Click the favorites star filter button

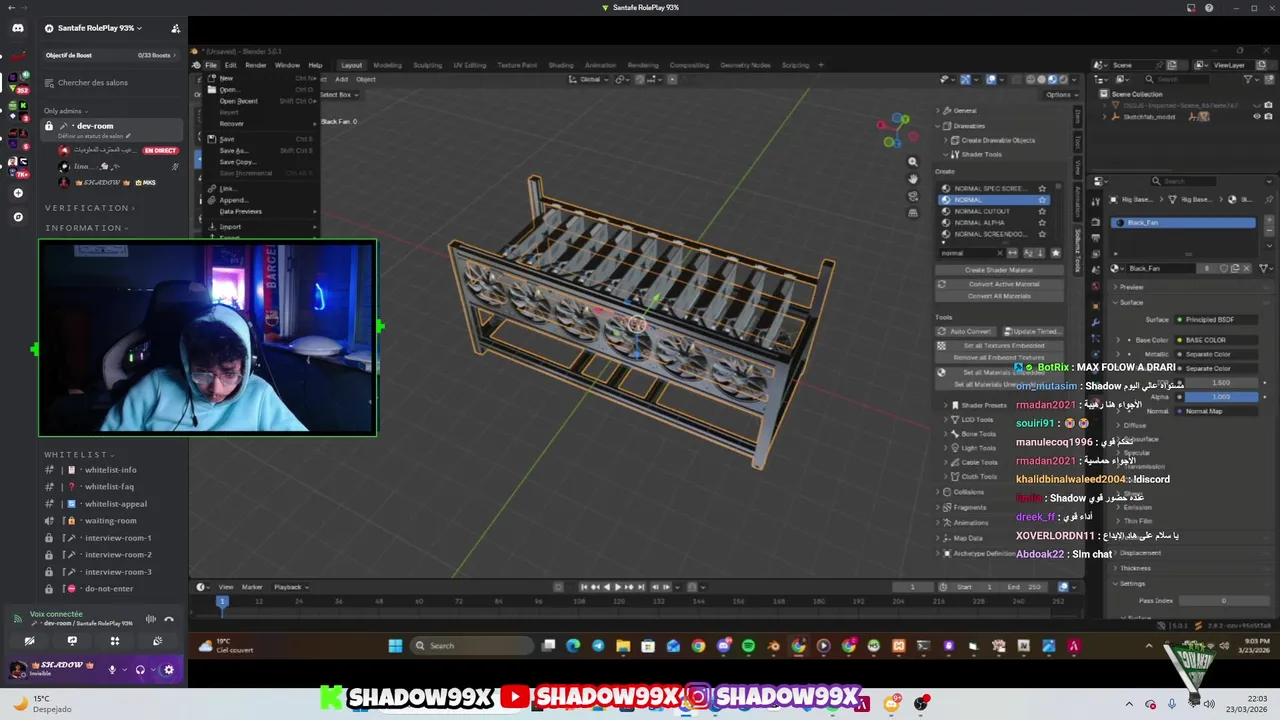tap(1055, 253)
